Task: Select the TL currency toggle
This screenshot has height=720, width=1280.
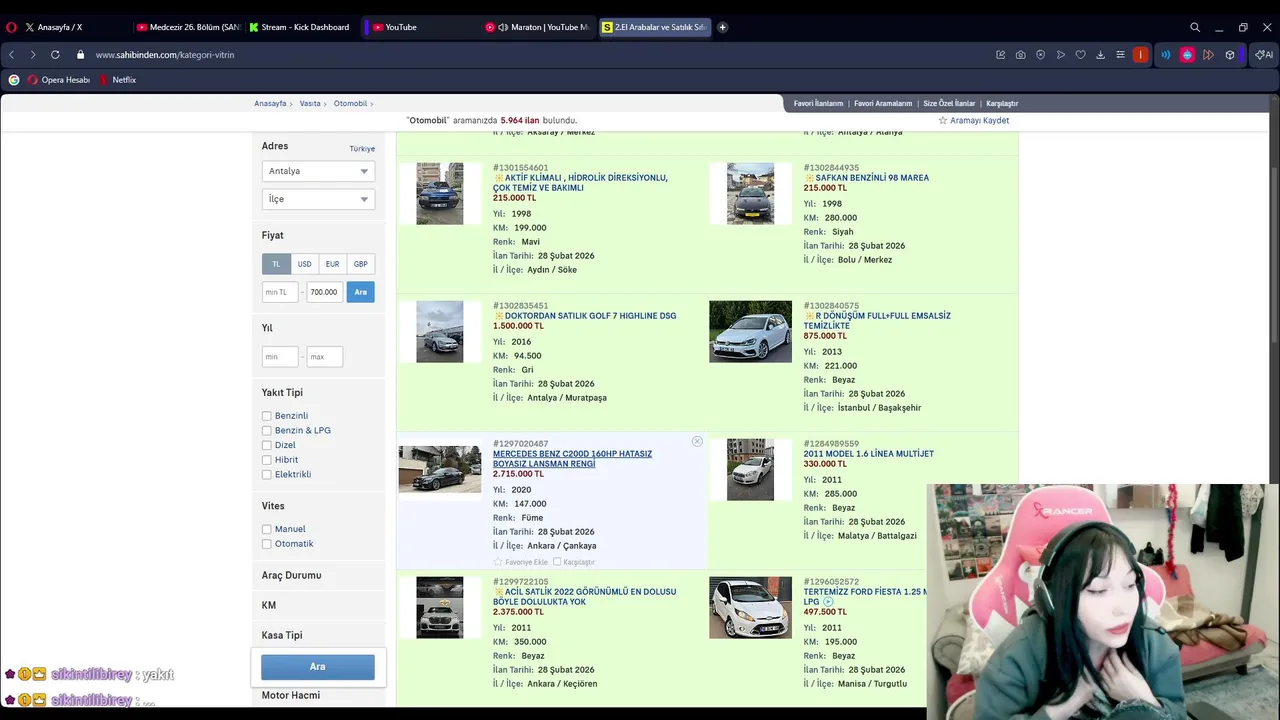Action: (276, 264)
